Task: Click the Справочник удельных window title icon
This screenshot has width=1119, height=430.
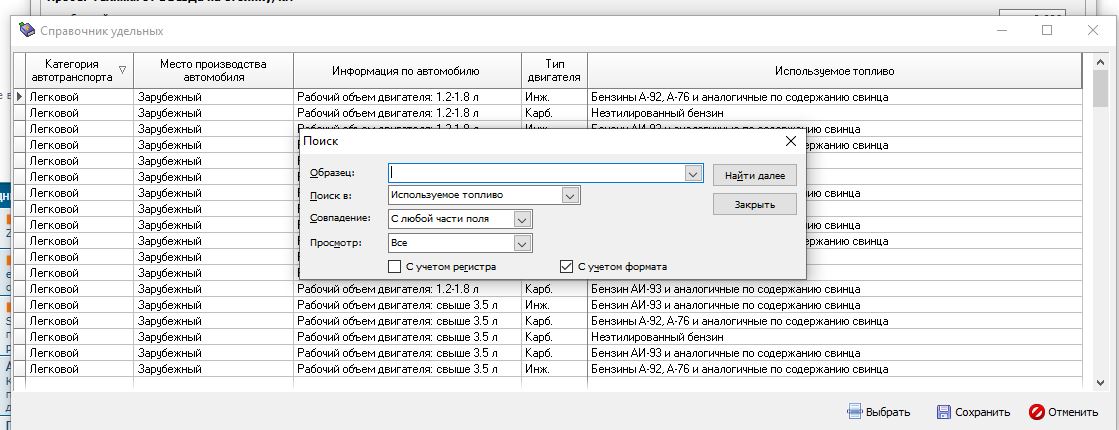Action: (27, 31)
